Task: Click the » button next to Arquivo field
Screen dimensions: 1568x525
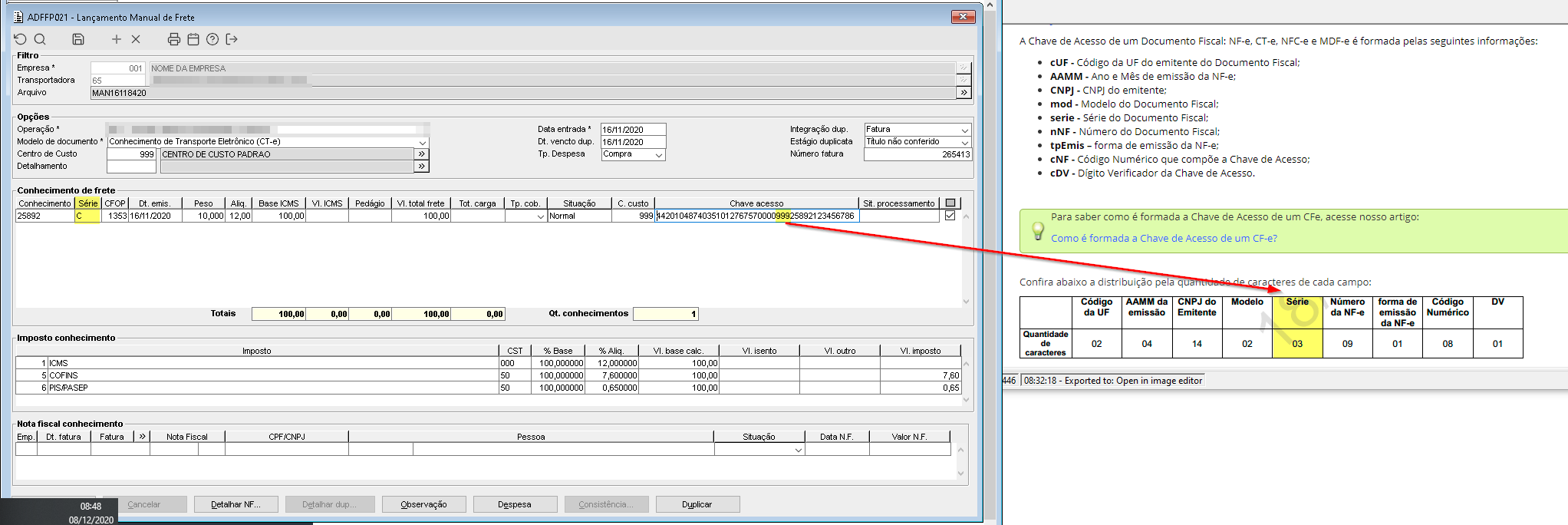Action: [964, 92]
